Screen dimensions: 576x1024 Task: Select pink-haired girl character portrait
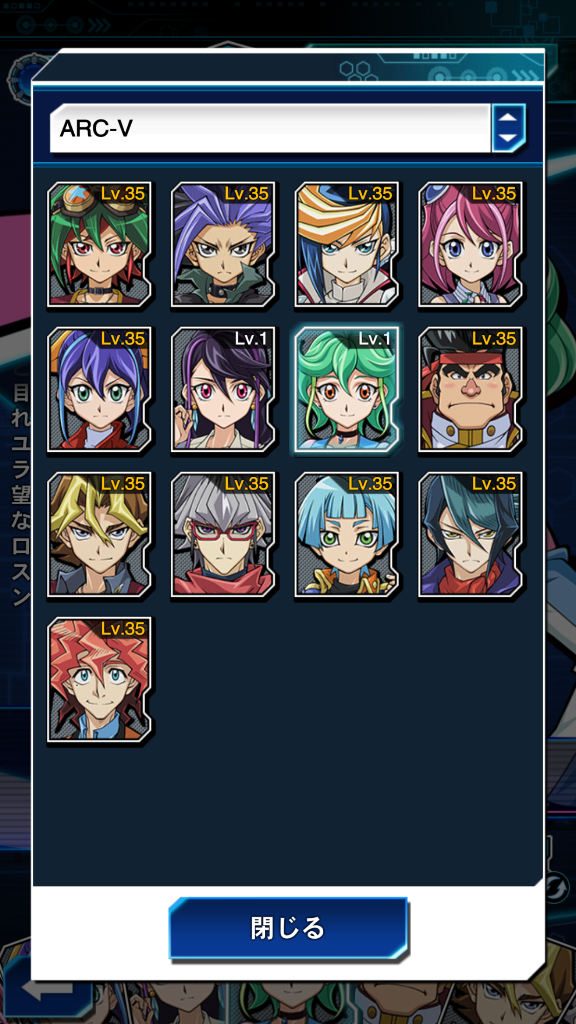471,244
